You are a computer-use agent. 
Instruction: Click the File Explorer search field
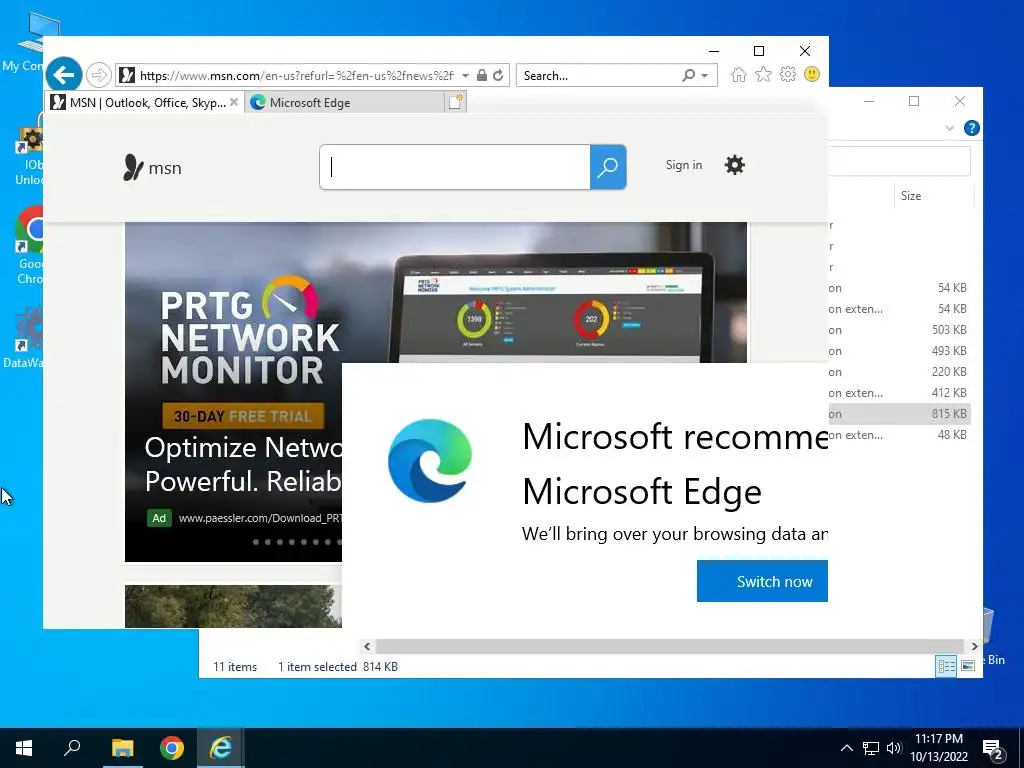[899, 161]
